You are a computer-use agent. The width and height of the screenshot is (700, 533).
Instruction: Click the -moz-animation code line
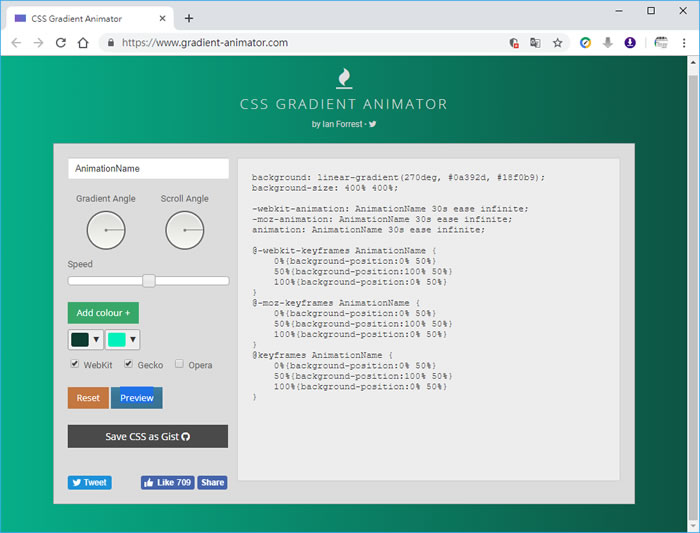[382, 219]
